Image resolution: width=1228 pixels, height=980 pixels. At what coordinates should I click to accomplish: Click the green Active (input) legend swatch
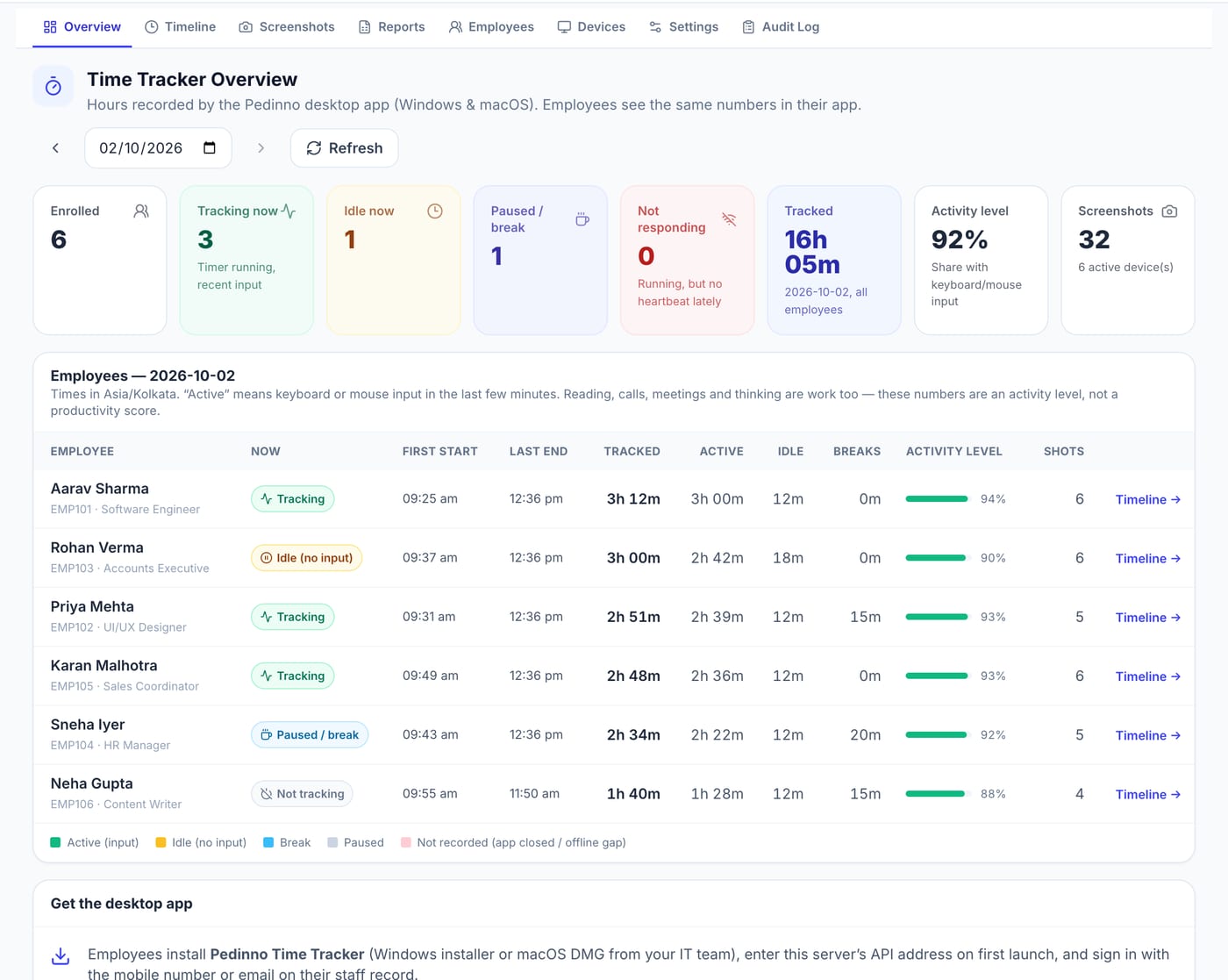coord(55,842)
